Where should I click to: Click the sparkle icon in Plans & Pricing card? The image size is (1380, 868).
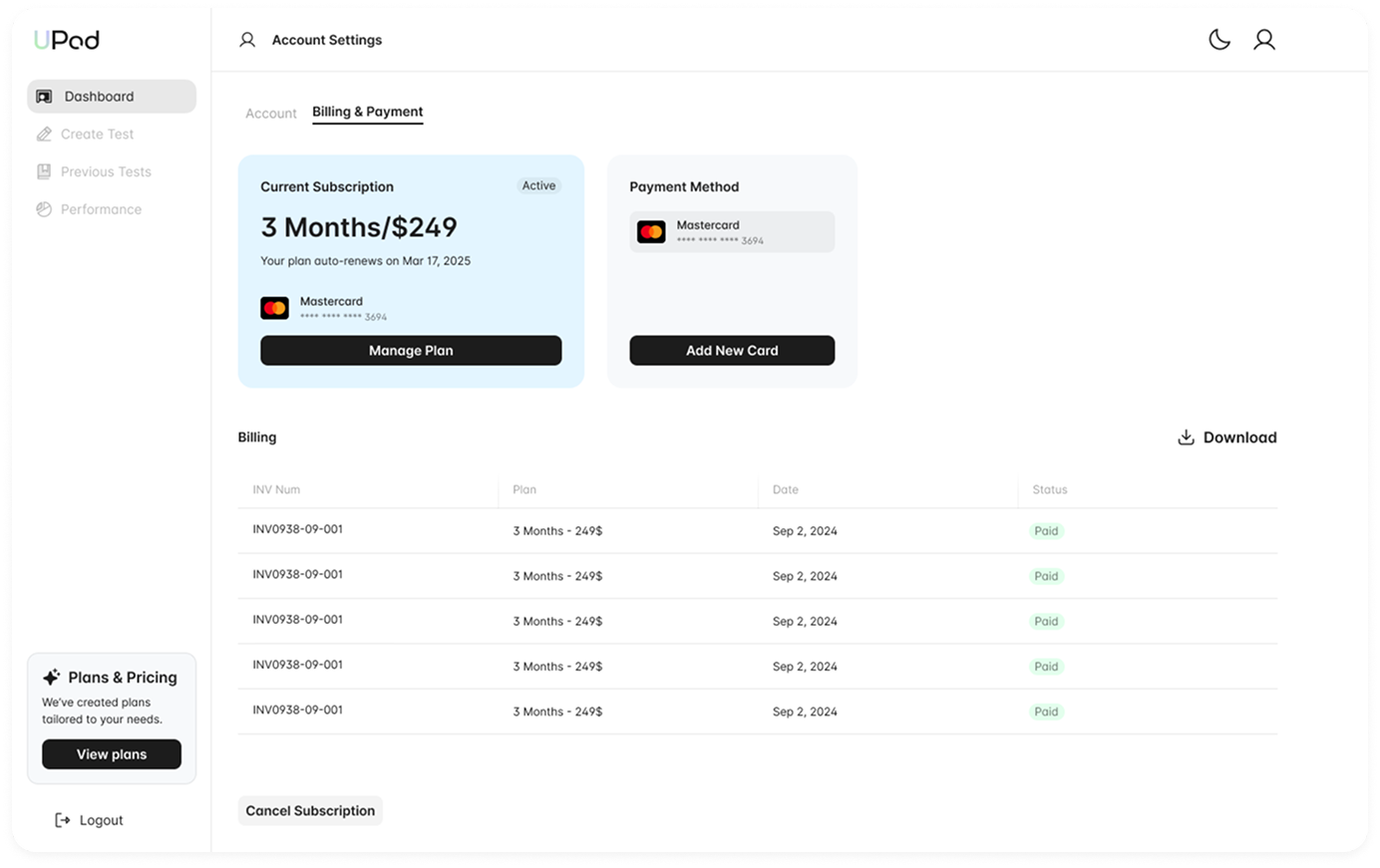coord(50,676)
